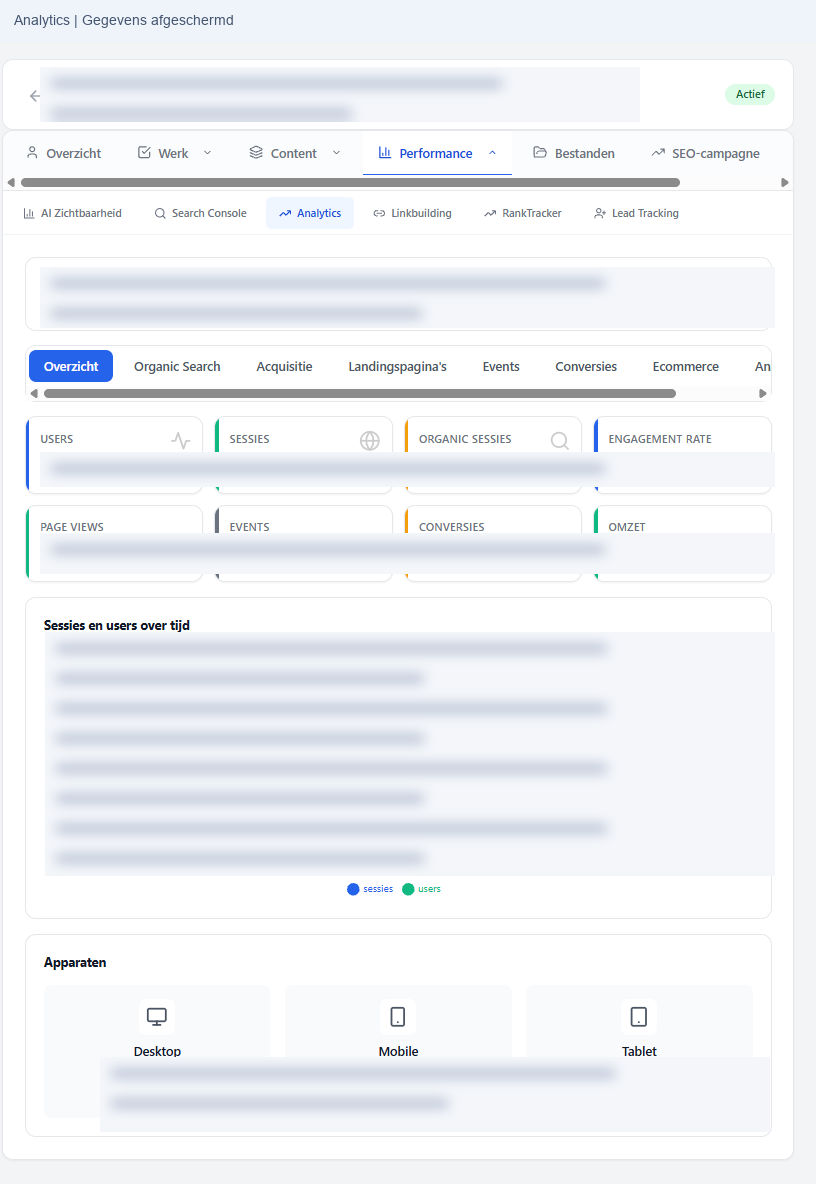
Task: Click the search icon in Organic Sessies card
Action: click(559, 440)
